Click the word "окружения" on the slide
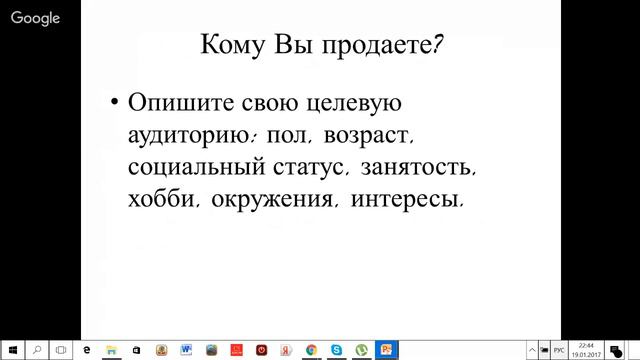640x360 pixels. [x=272, y=200]
